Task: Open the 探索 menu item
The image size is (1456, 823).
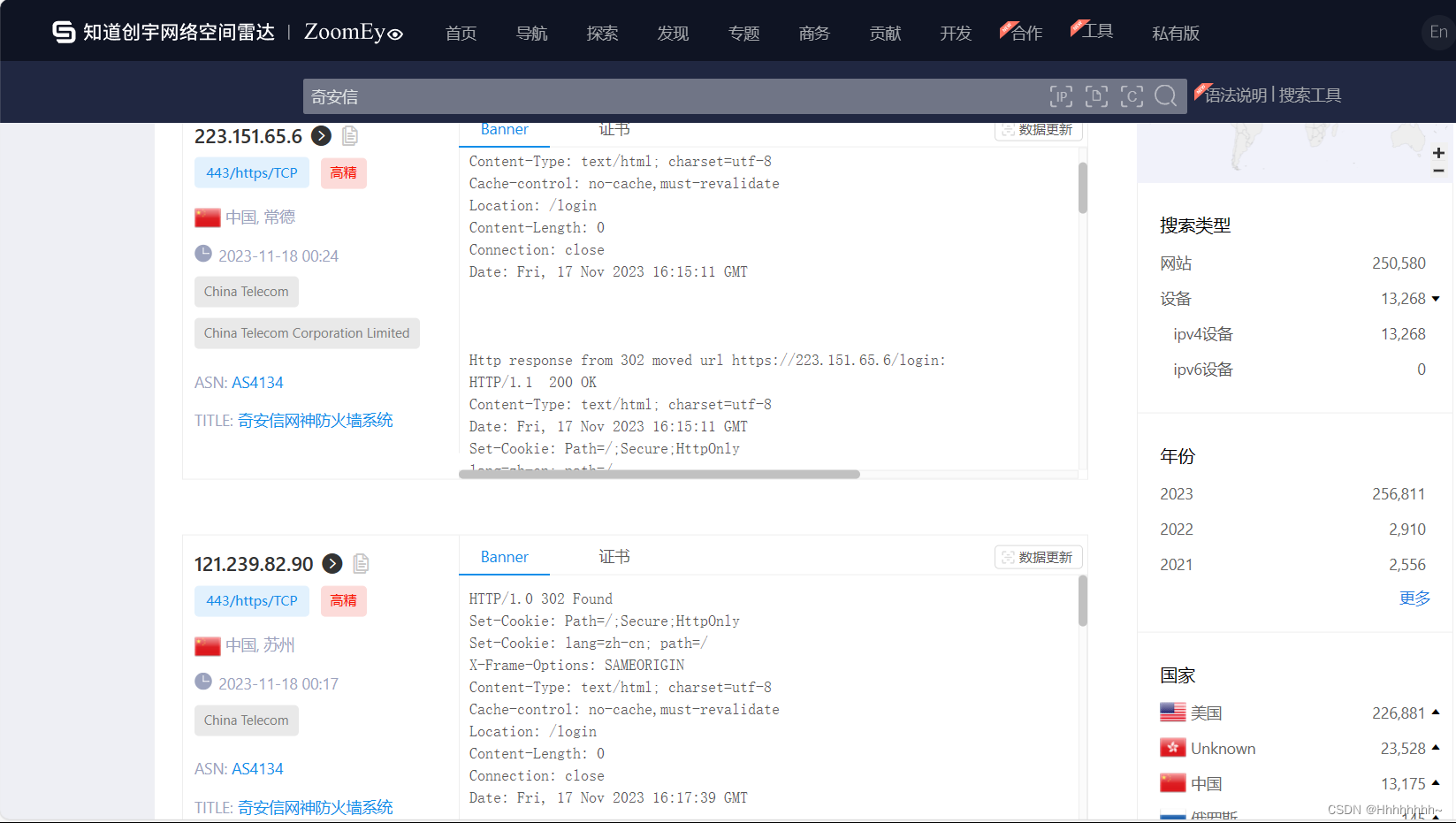Action: [x=602, y=33]
